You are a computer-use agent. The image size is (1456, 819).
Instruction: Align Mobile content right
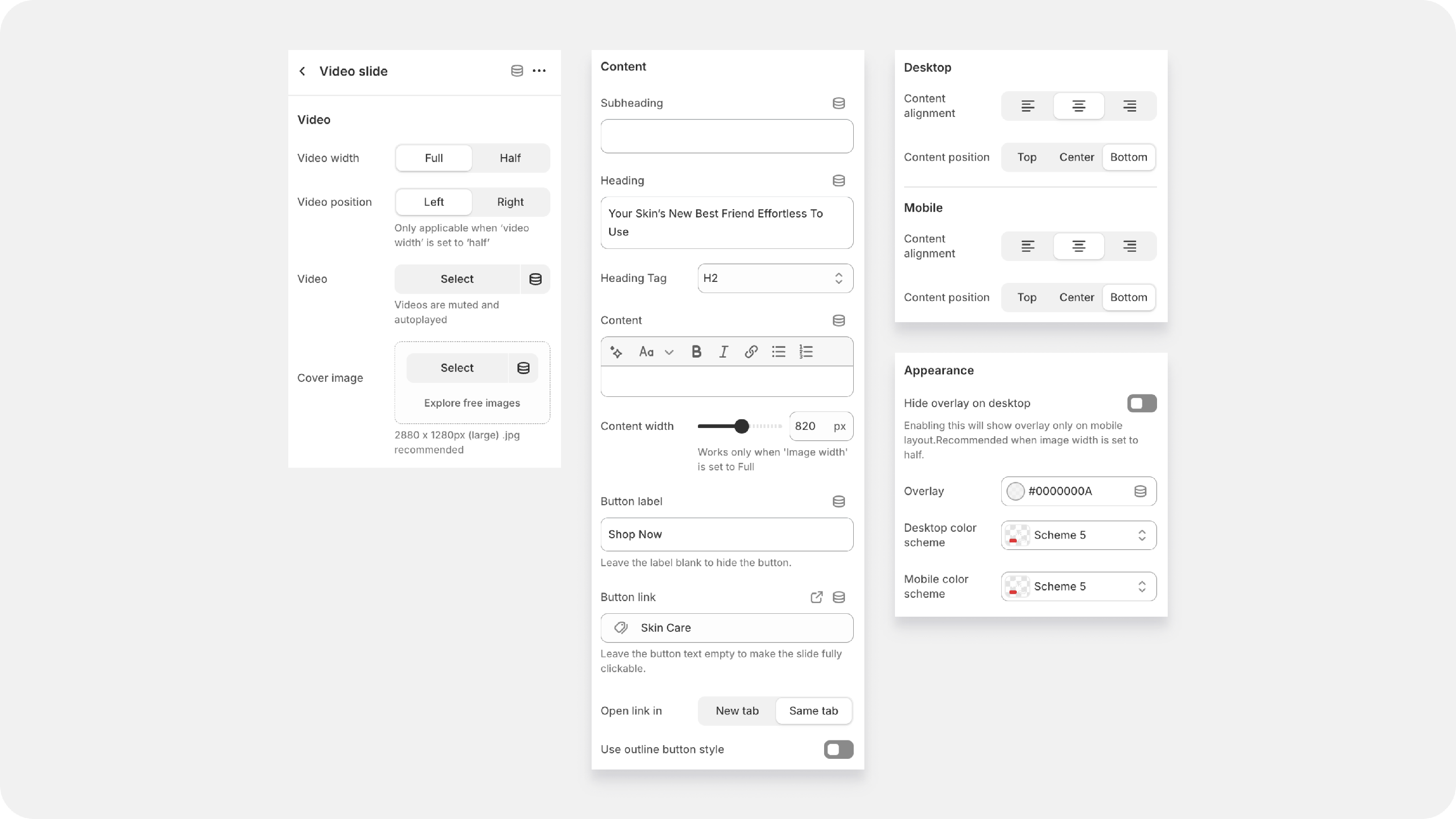point(1129,246)
